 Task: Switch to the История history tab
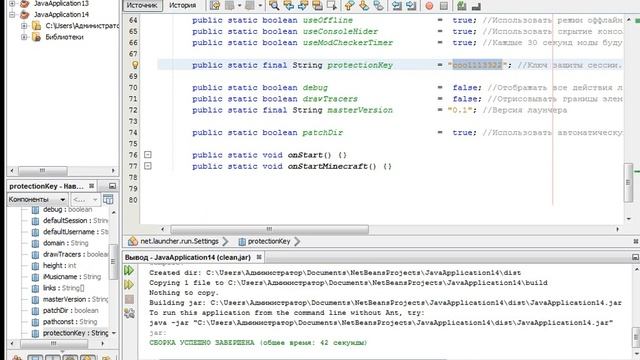(x=182, y=5)
